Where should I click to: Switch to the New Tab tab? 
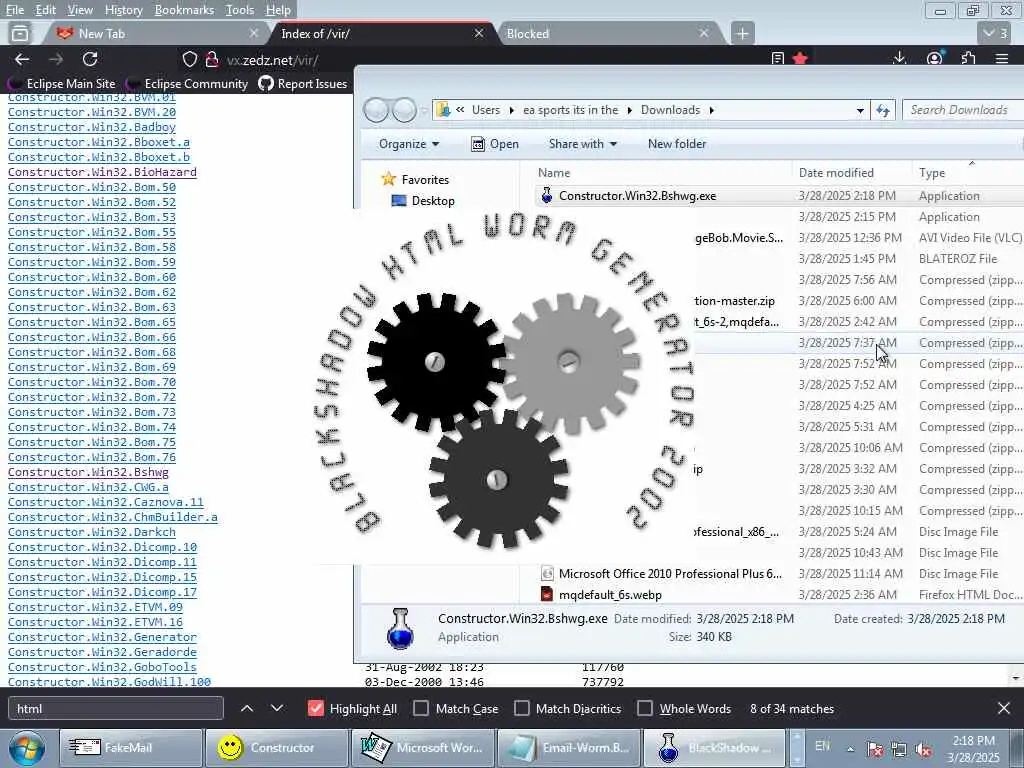click(155, 33)
